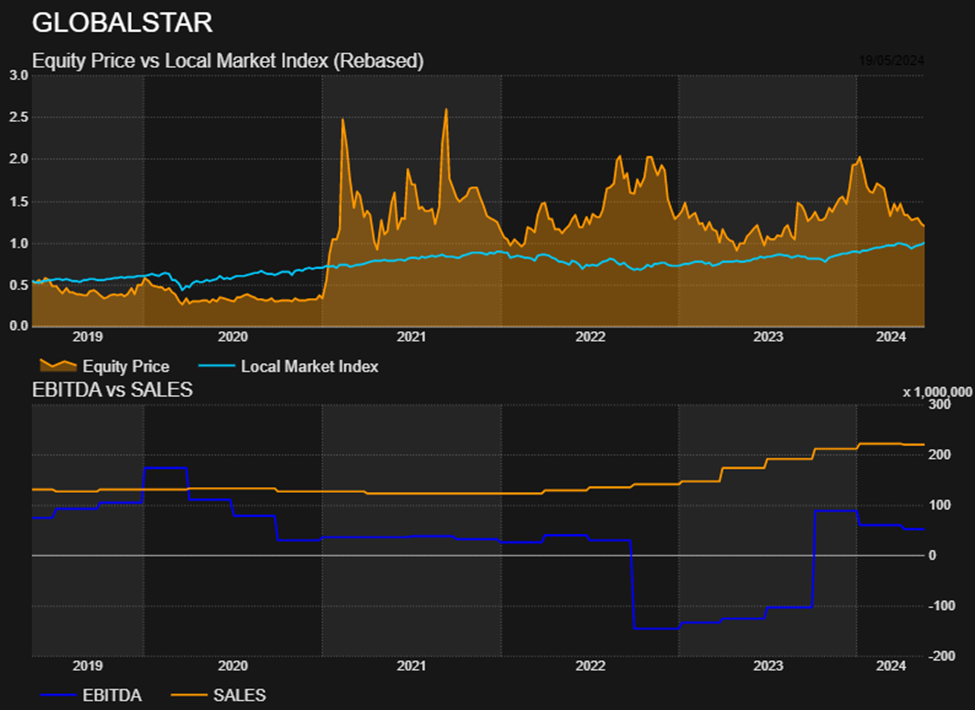The height and width of the screenshot is (710, 975).
Task: Toggle the Equity Price legend label
Action: [126, 367]
